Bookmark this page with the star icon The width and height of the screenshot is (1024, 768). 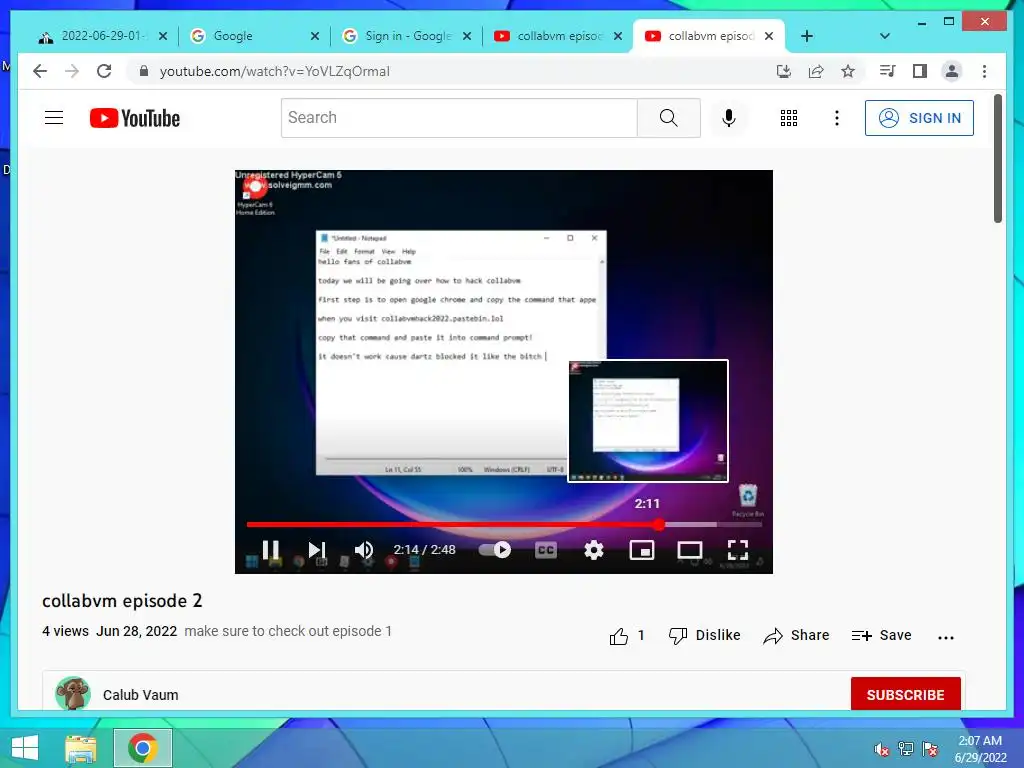[848, 71]
